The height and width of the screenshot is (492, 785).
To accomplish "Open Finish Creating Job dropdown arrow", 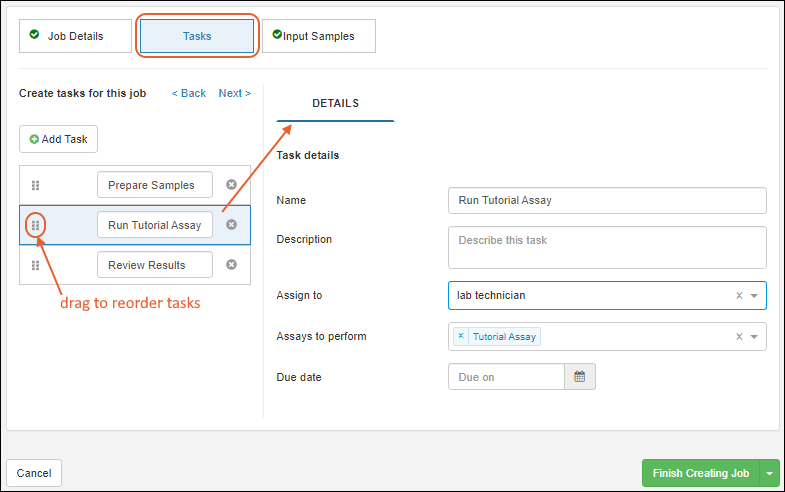I will click(x=769, y=473).
